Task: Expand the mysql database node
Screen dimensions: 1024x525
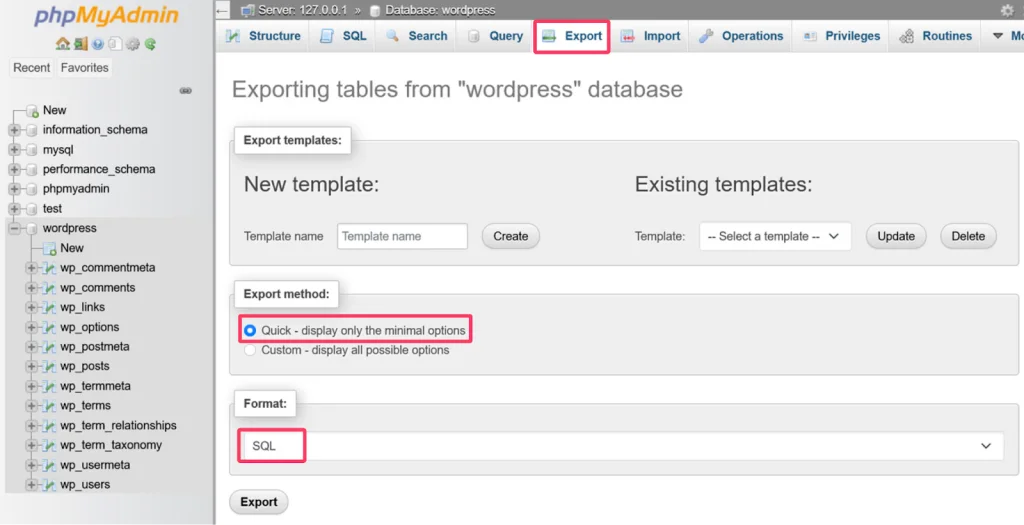Action: point(14,150)
